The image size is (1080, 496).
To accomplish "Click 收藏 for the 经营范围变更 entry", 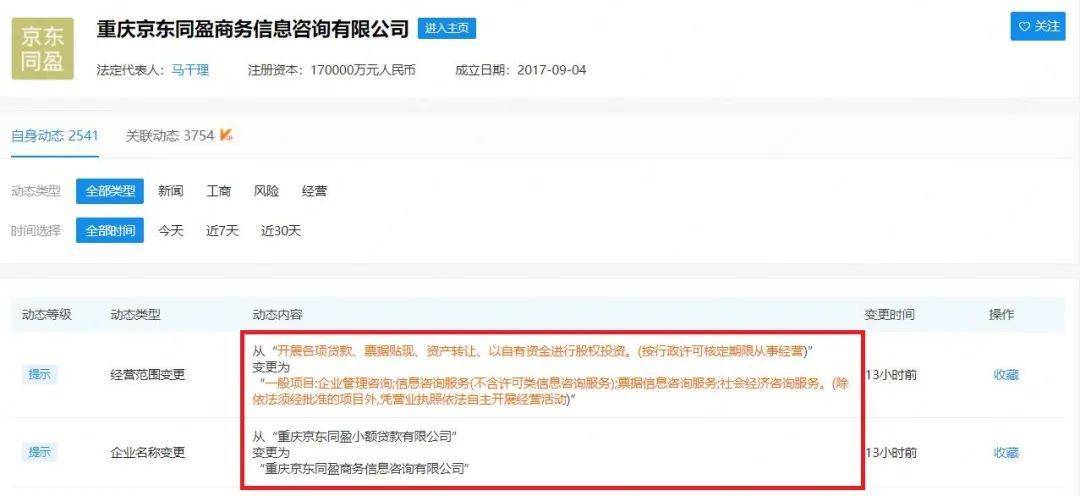I will coord(1006,375).
